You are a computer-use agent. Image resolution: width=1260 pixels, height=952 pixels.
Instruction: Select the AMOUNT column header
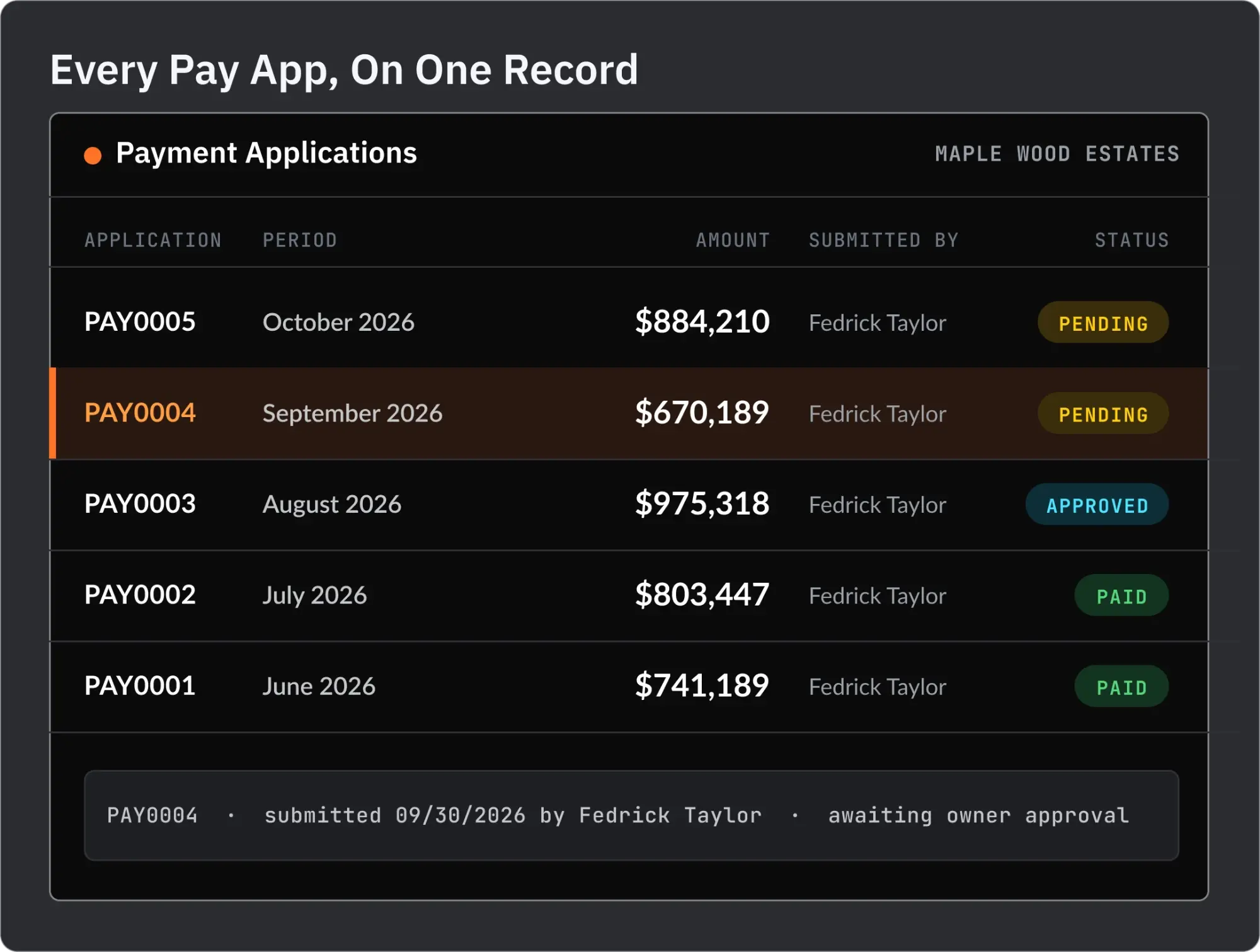[x=733, y=240]
